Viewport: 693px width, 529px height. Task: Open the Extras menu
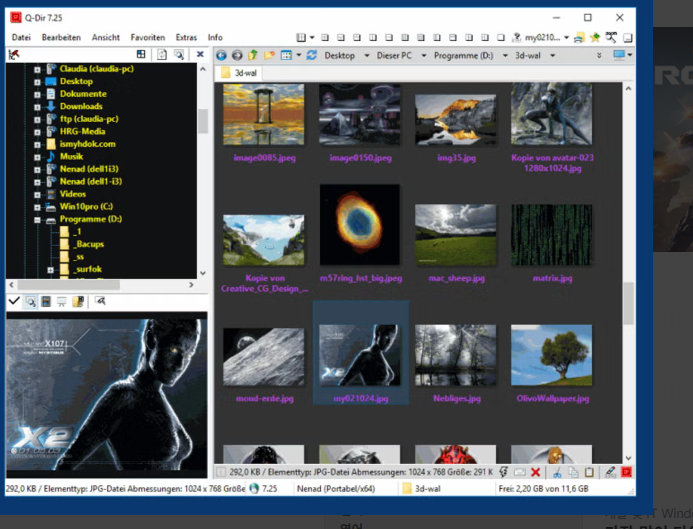(x=186, y=38)
